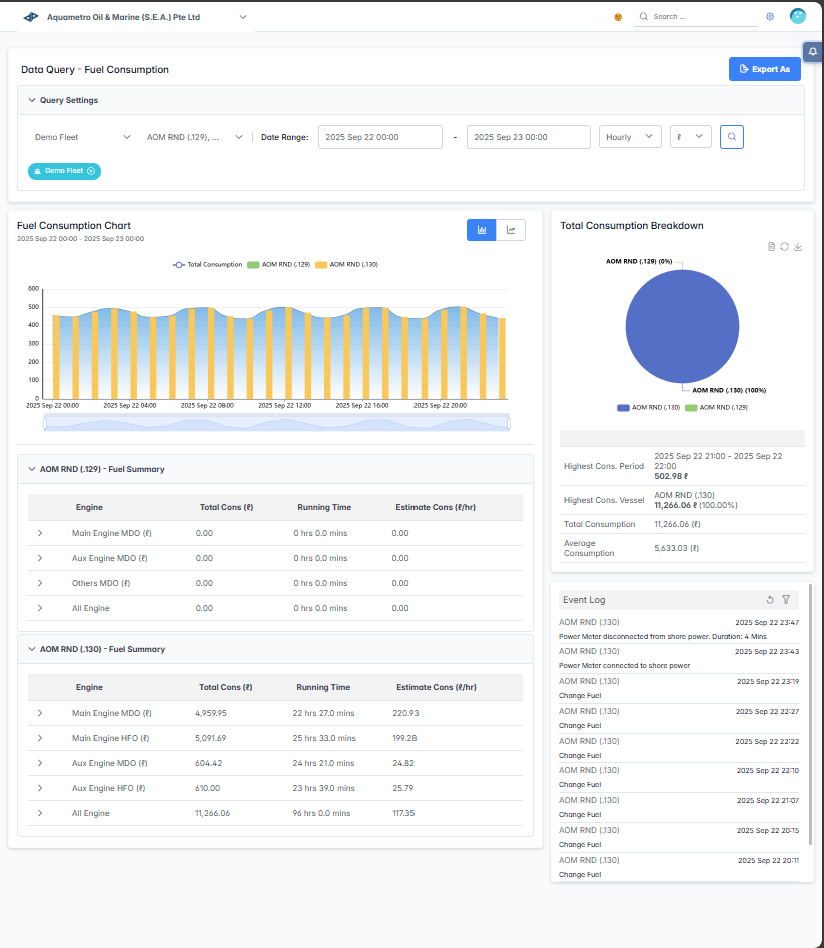Open the Hourly interval dropdown
Screen dimensions: 824x948
tap(630, 137)
